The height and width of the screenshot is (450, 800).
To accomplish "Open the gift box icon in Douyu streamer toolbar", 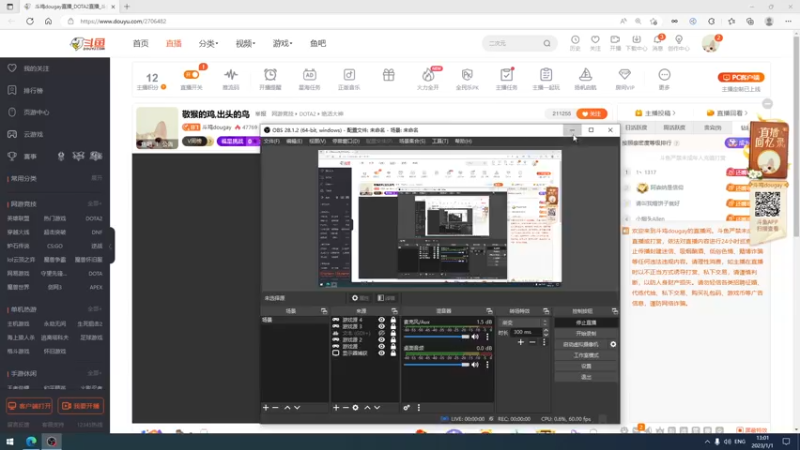I will [388, 75].
